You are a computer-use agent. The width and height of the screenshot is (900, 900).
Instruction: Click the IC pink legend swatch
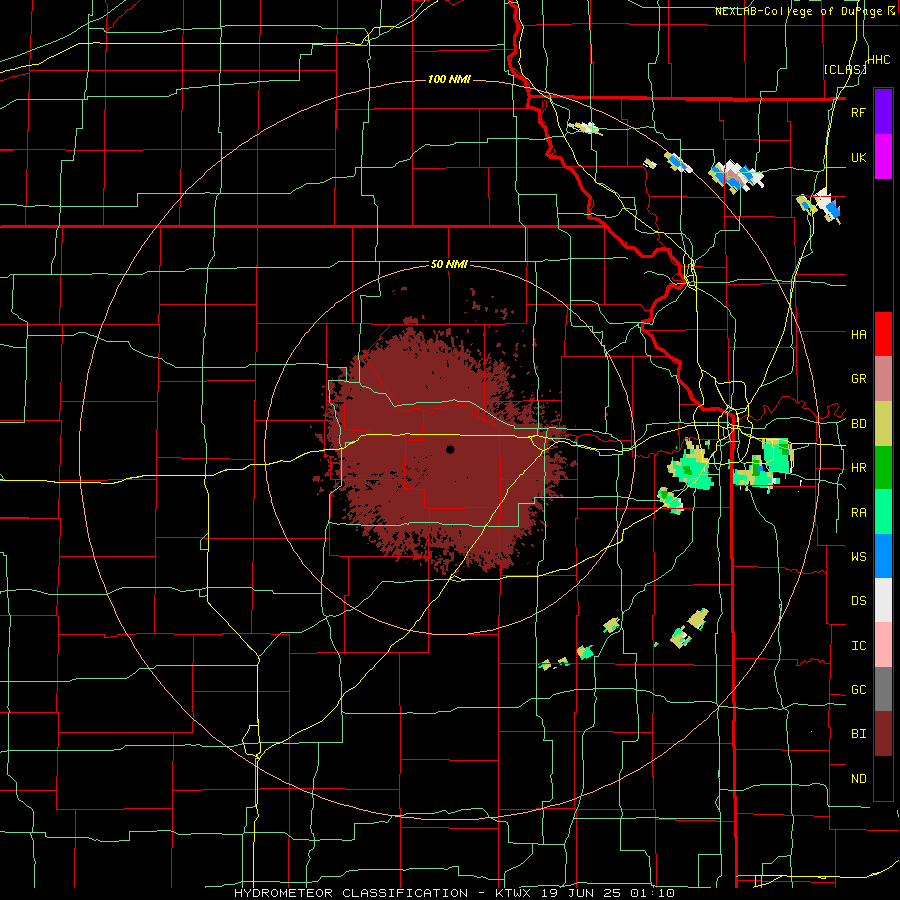pyautogui.click(x=883, y=645)
